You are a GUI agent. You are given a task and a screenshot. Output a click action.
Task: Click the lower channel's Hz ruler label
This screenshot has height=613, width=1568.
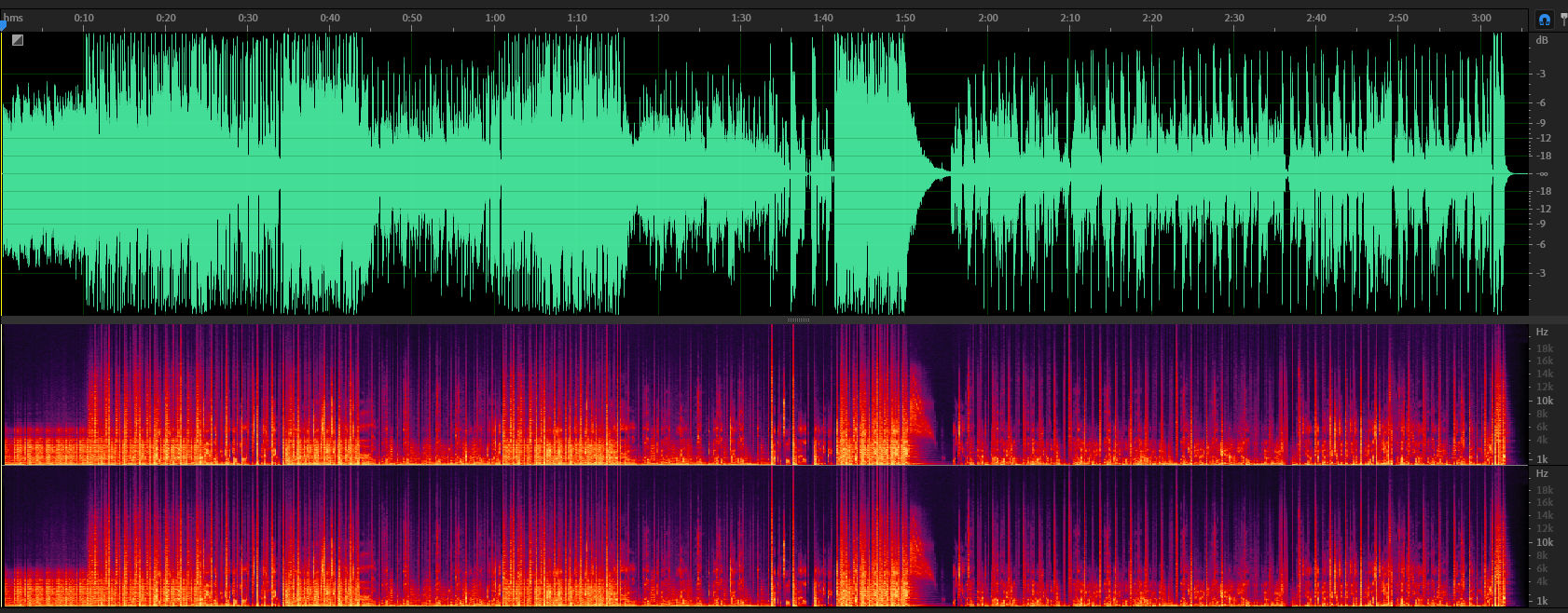pos(1542,474)
